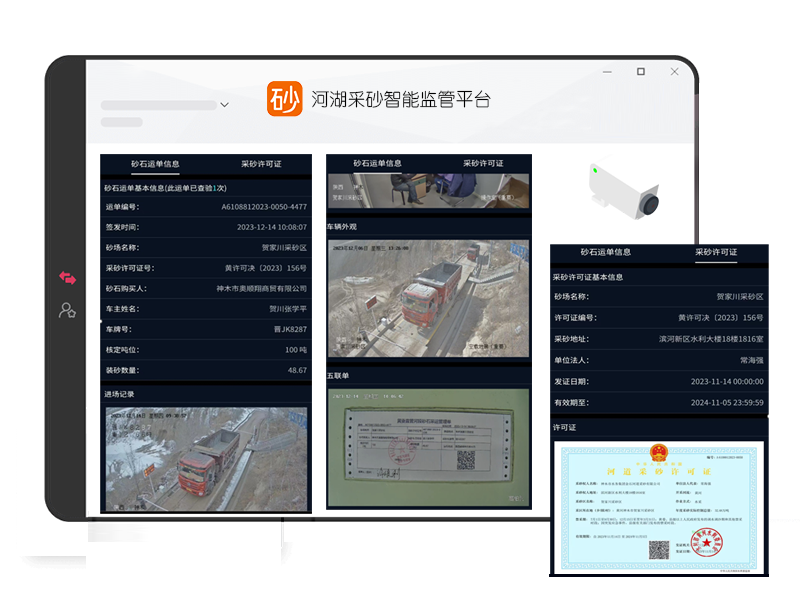800x600 pixels.
Task: Switch to 砂石运单信息 tab in middle panel
Action: pos(377,163)
